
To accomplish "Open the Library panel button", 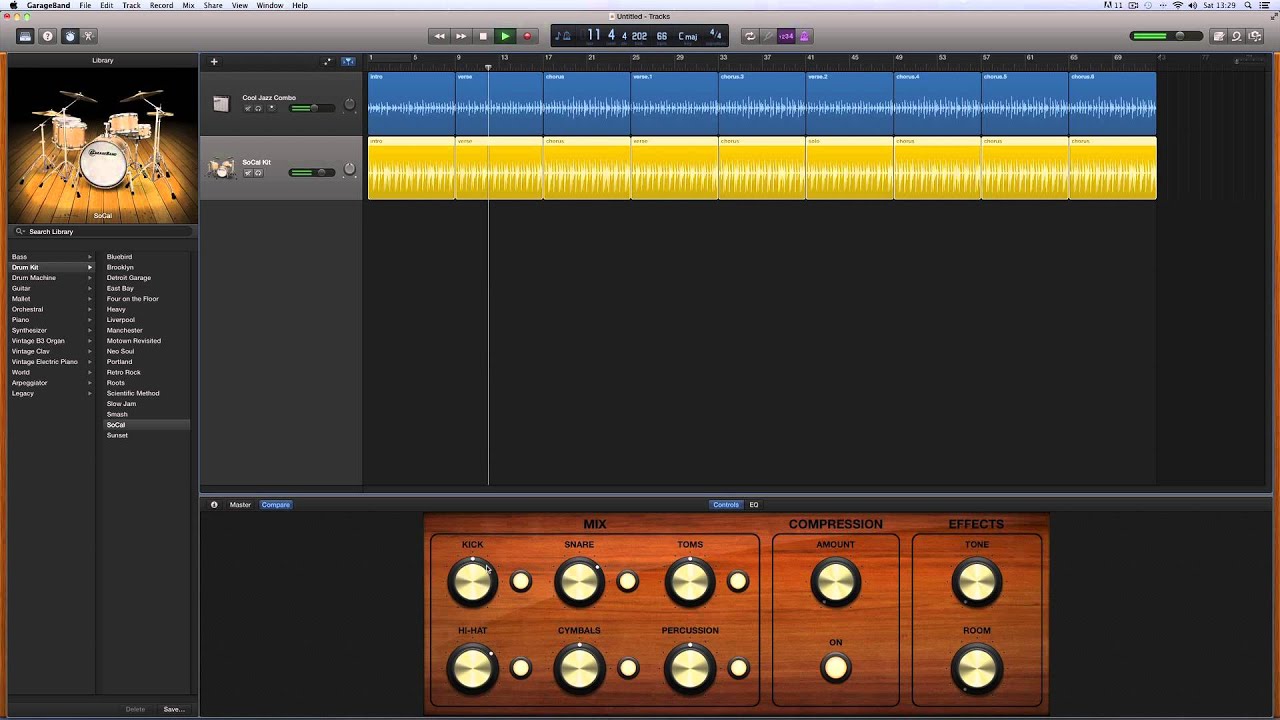I will click(x=25, y=36).
